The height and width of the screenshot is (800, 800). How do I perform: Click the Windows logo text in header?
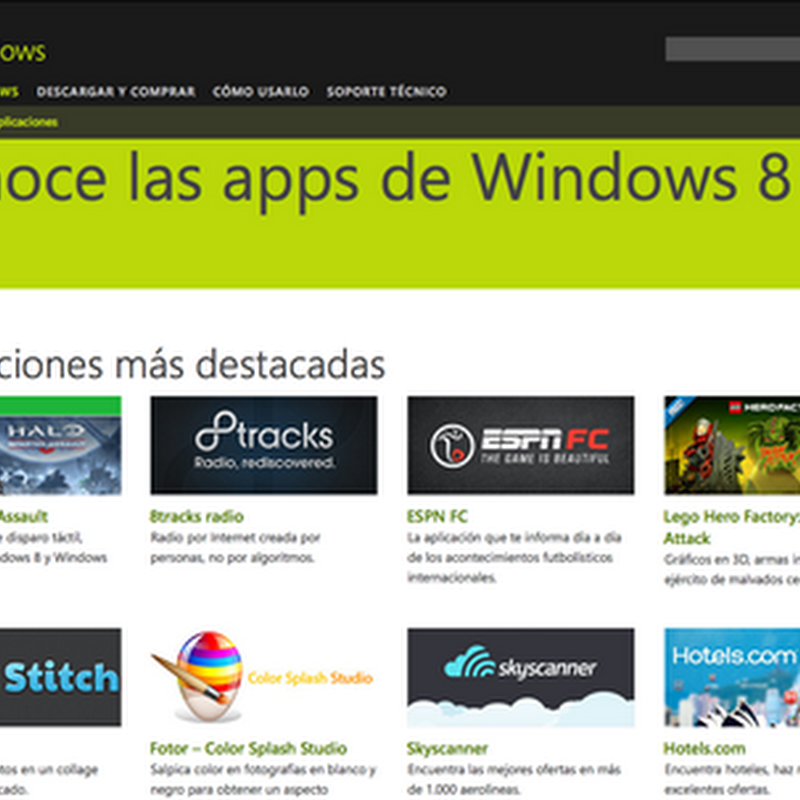click(23, 53)
